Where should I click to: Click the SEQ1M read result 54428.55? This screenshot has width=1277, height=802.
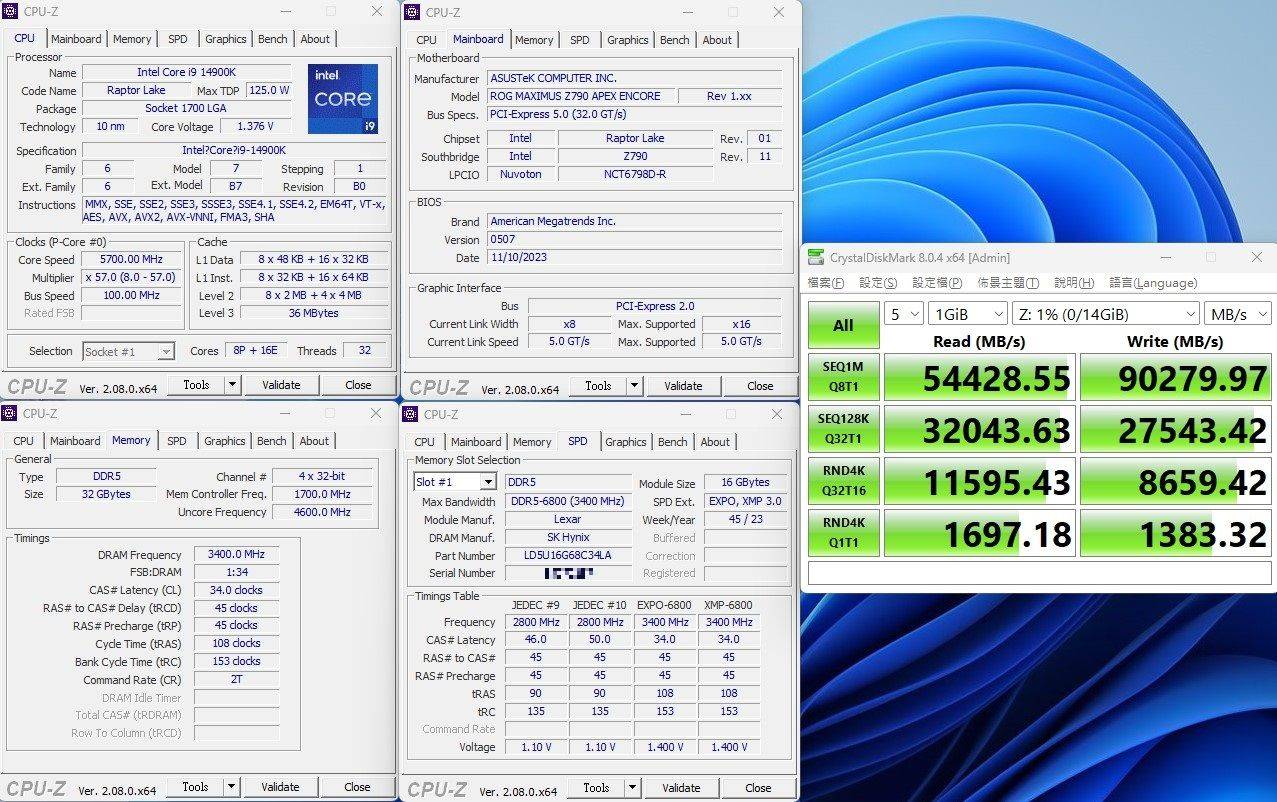pos(980,377)
